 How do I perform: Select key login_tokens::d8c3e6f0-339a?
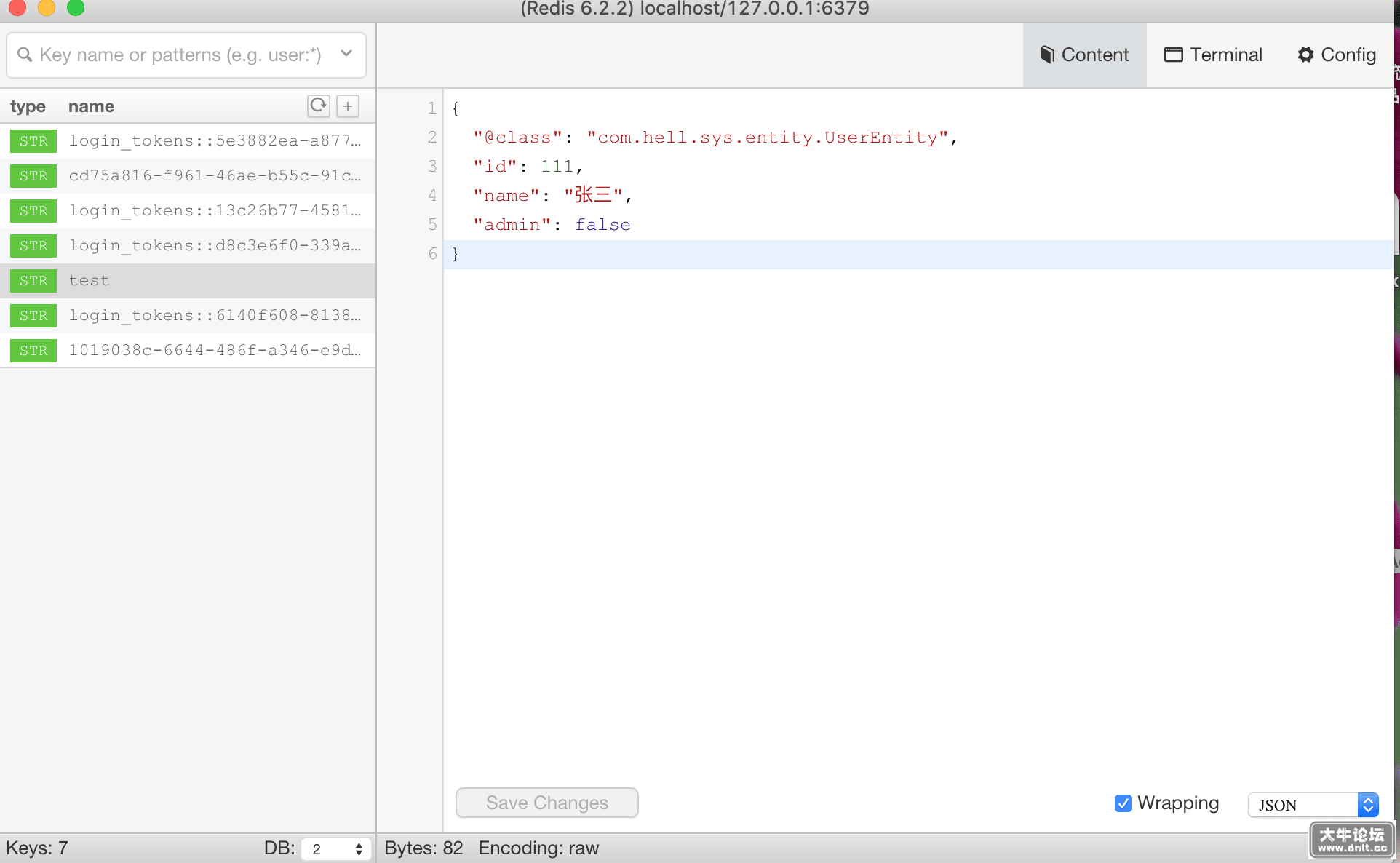point(188,246)
